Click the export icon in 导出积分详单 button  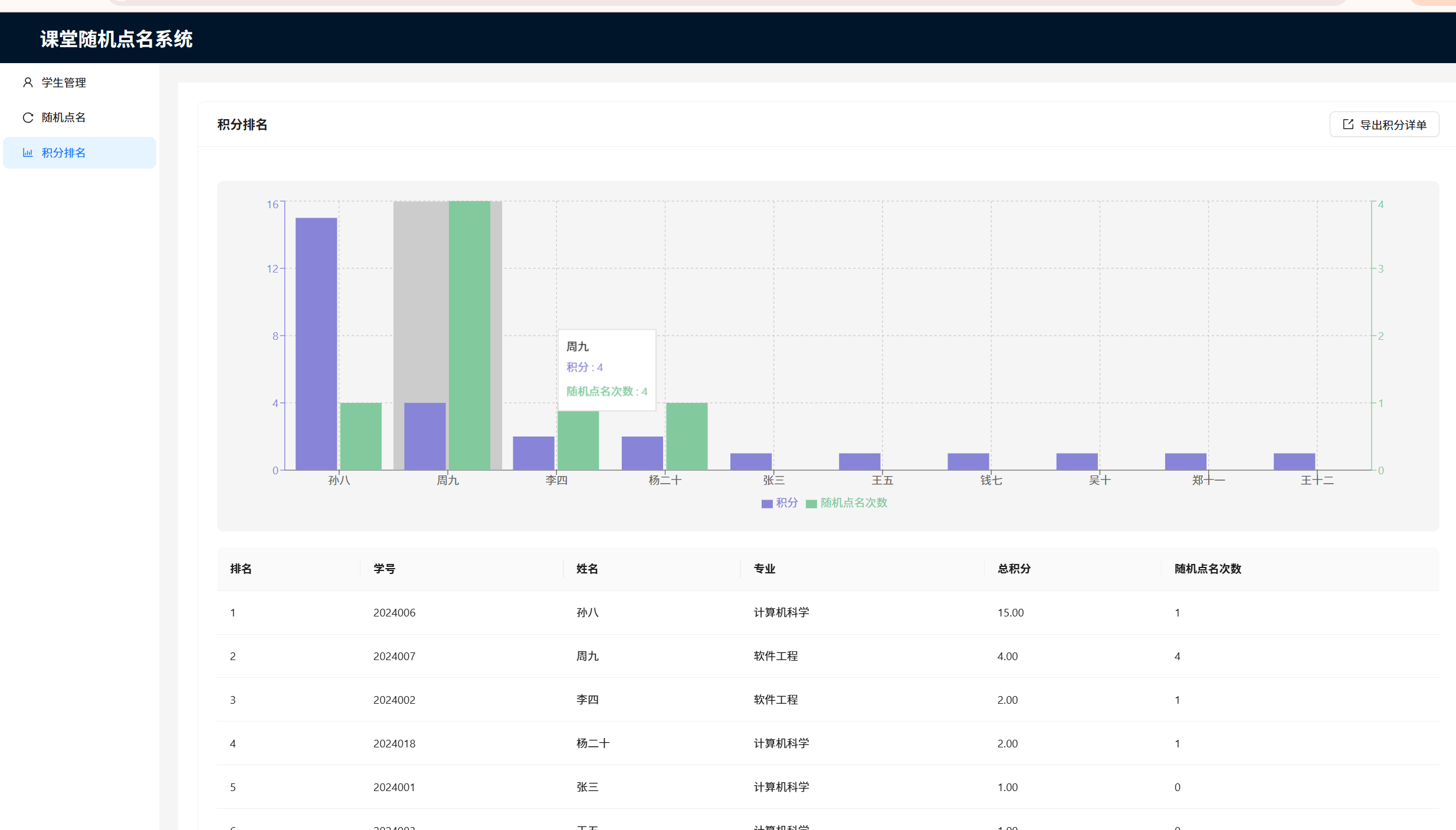(x=1348, y=124)
